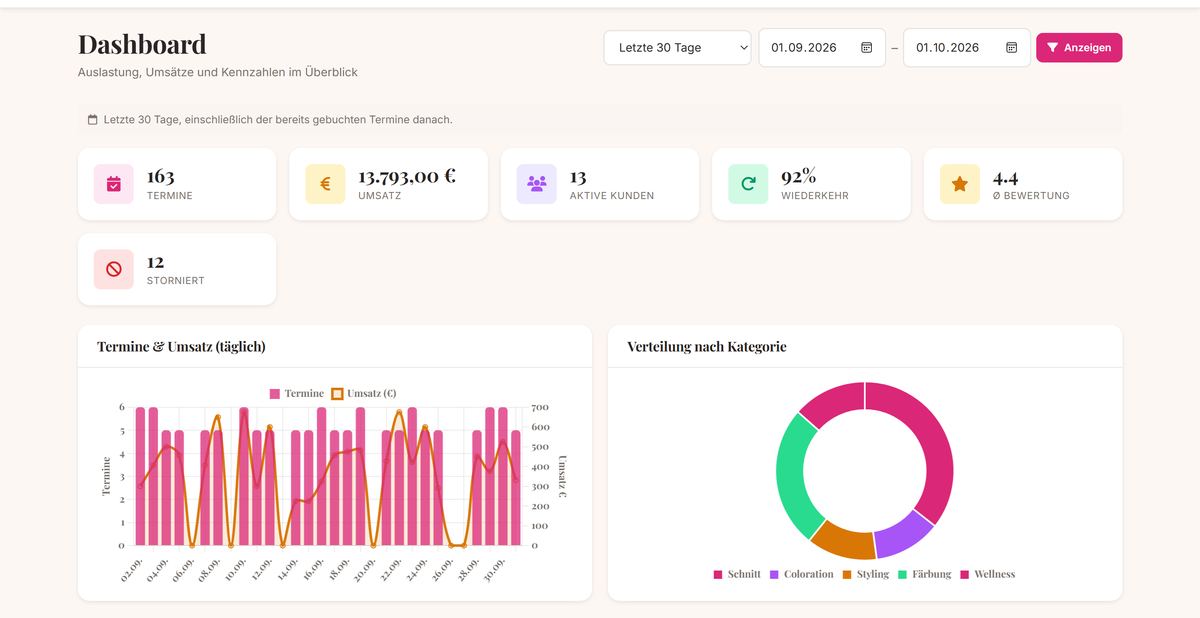Click the Dashboard page heading

[142, 44]
